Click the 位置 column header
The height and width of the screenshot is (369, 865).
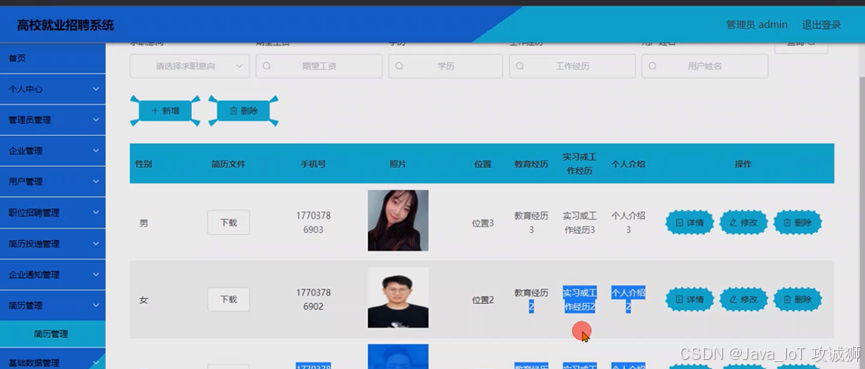pos(483,164)
